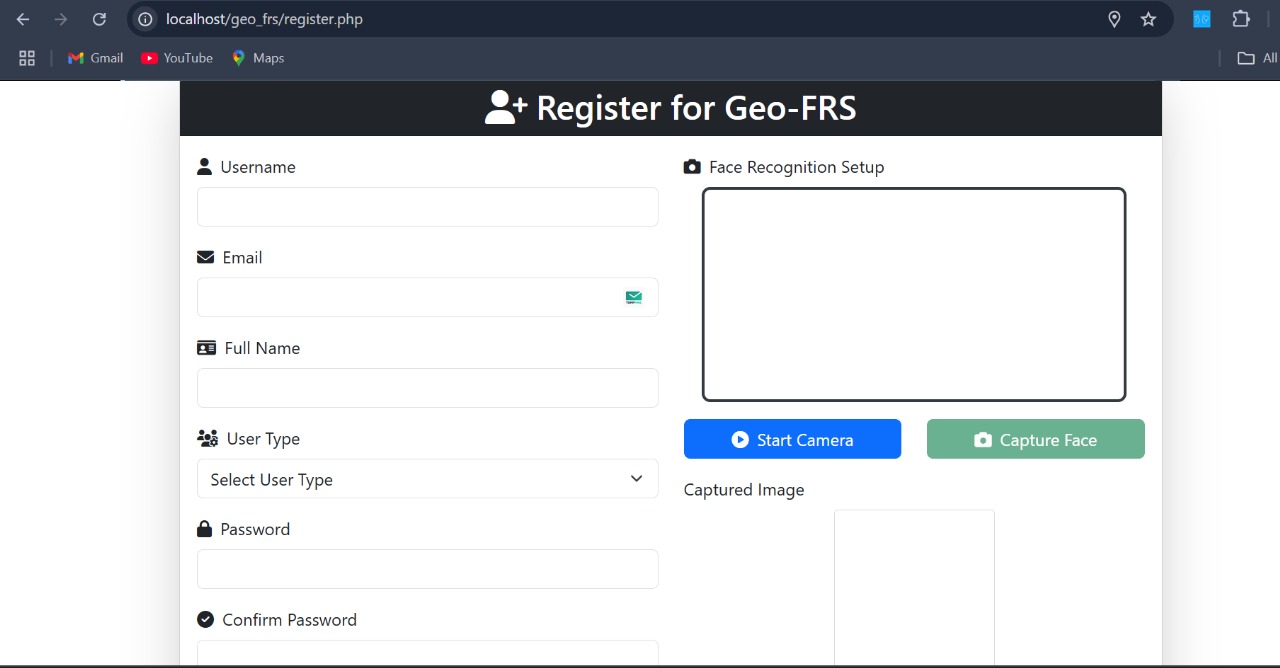Viewport: 1280px width, 668px height.
Task: Click the camera icon on Capture Face button
Action: 983,439
